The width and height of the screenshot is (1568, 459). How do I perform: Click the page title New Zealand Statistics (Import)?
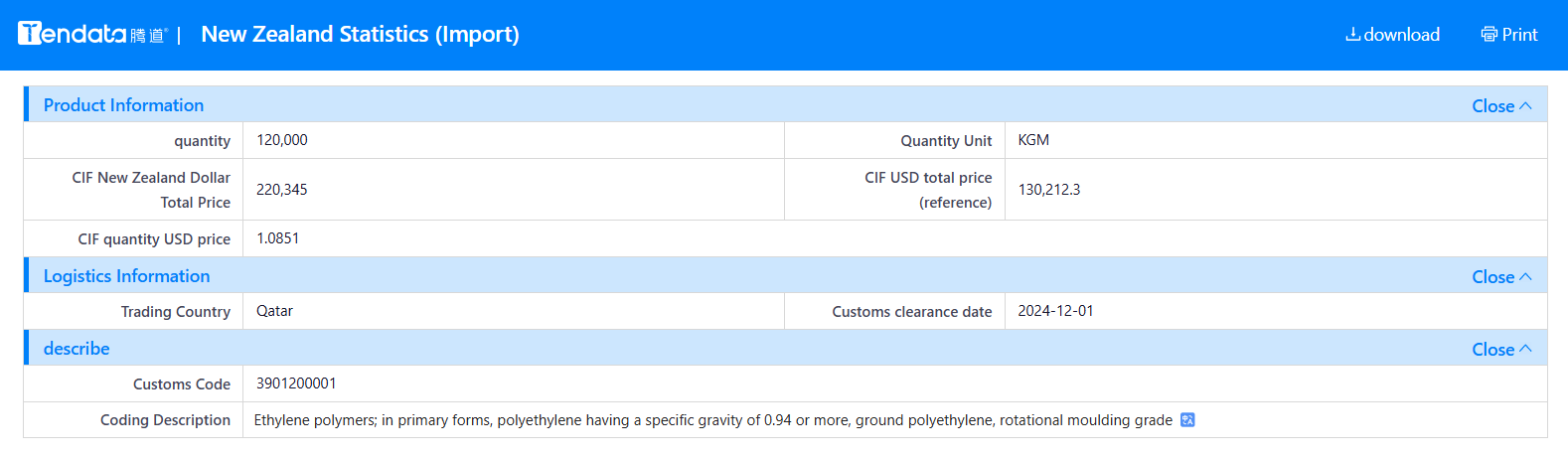click(x=360, y=34)
